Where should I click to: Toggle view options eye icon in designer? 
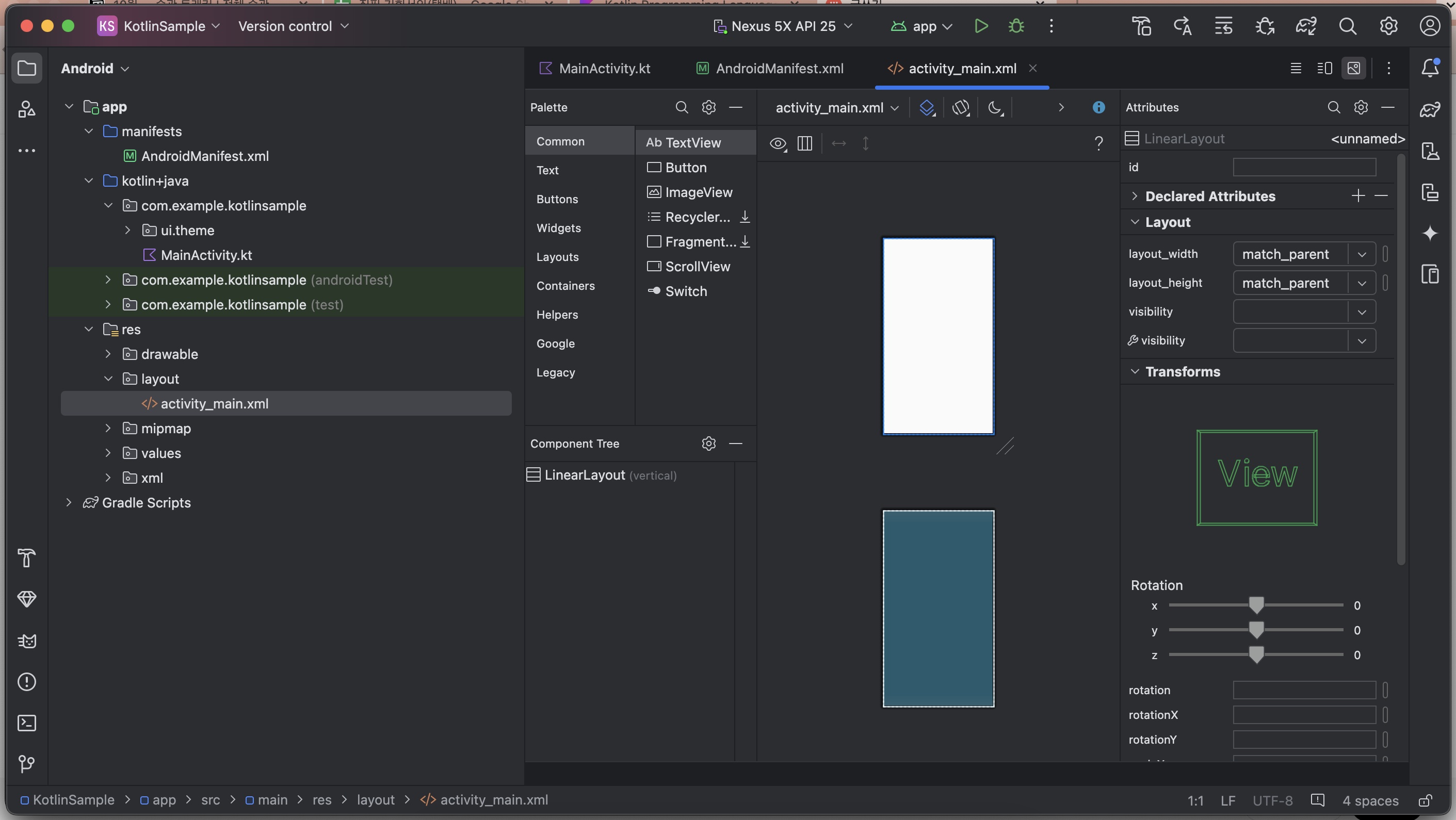tap(778, 143)
